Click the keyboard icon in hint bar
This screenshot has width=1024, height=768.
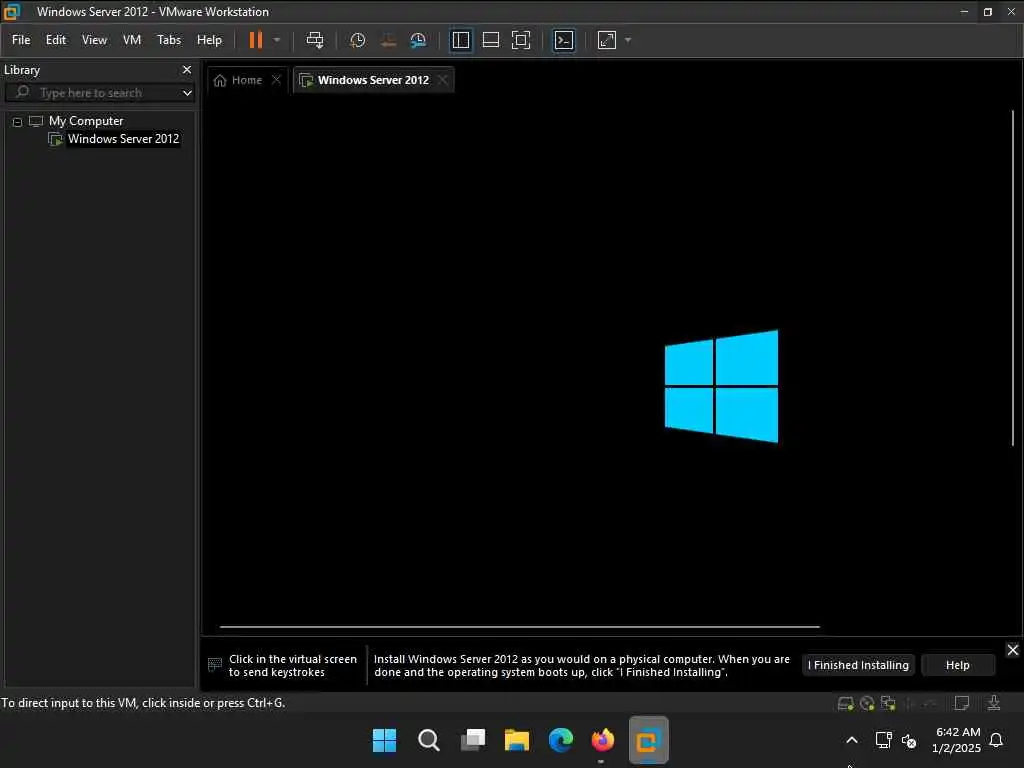click(215, 665)
